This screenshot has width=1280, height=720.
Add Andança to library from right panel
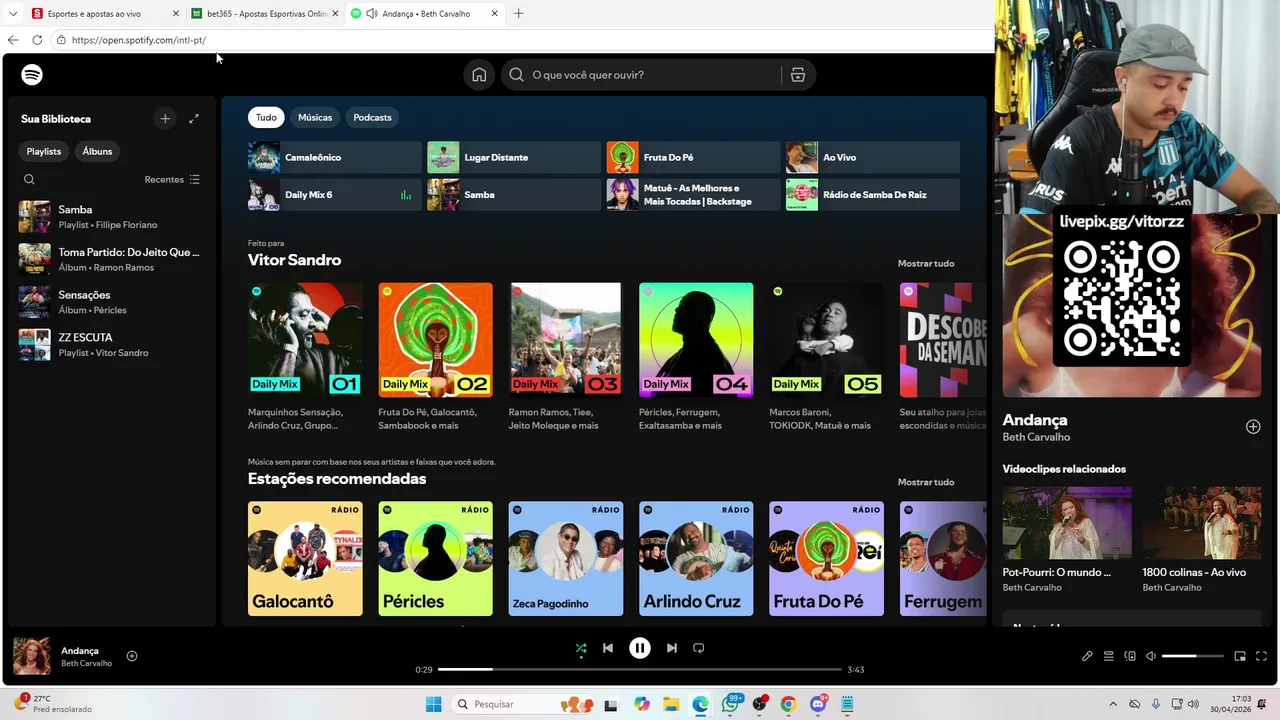click(x=1253, y=427)
